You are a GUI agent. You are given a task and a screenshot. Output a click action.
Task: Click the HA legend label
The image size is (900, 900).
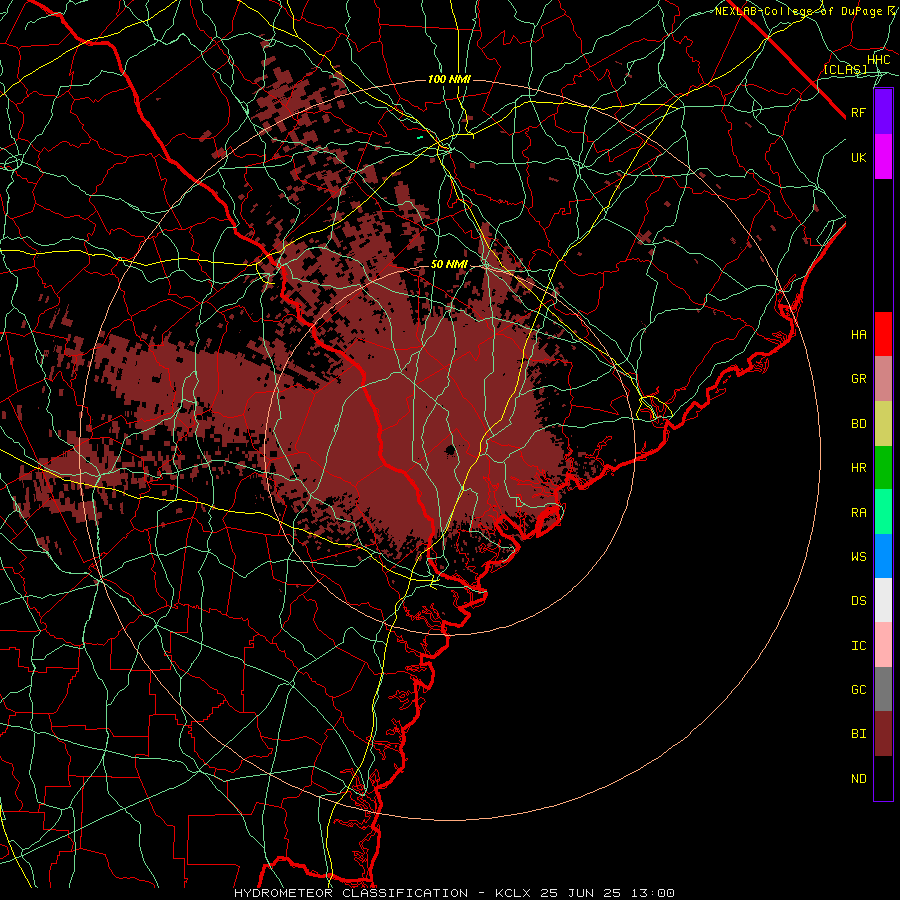(x=859, y=334)
